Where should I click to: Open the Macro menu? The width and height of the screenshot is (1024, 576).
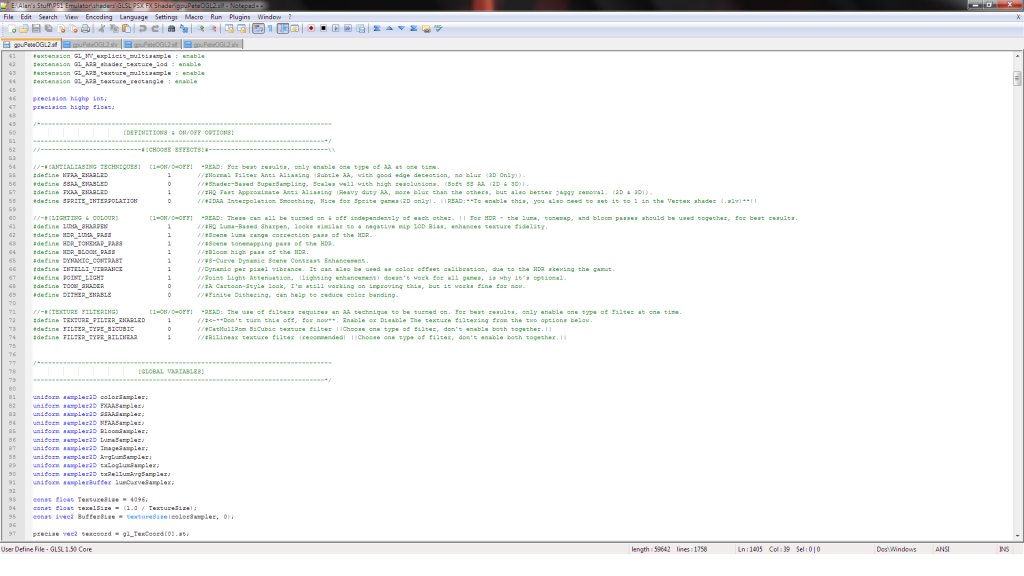point(194,17)
